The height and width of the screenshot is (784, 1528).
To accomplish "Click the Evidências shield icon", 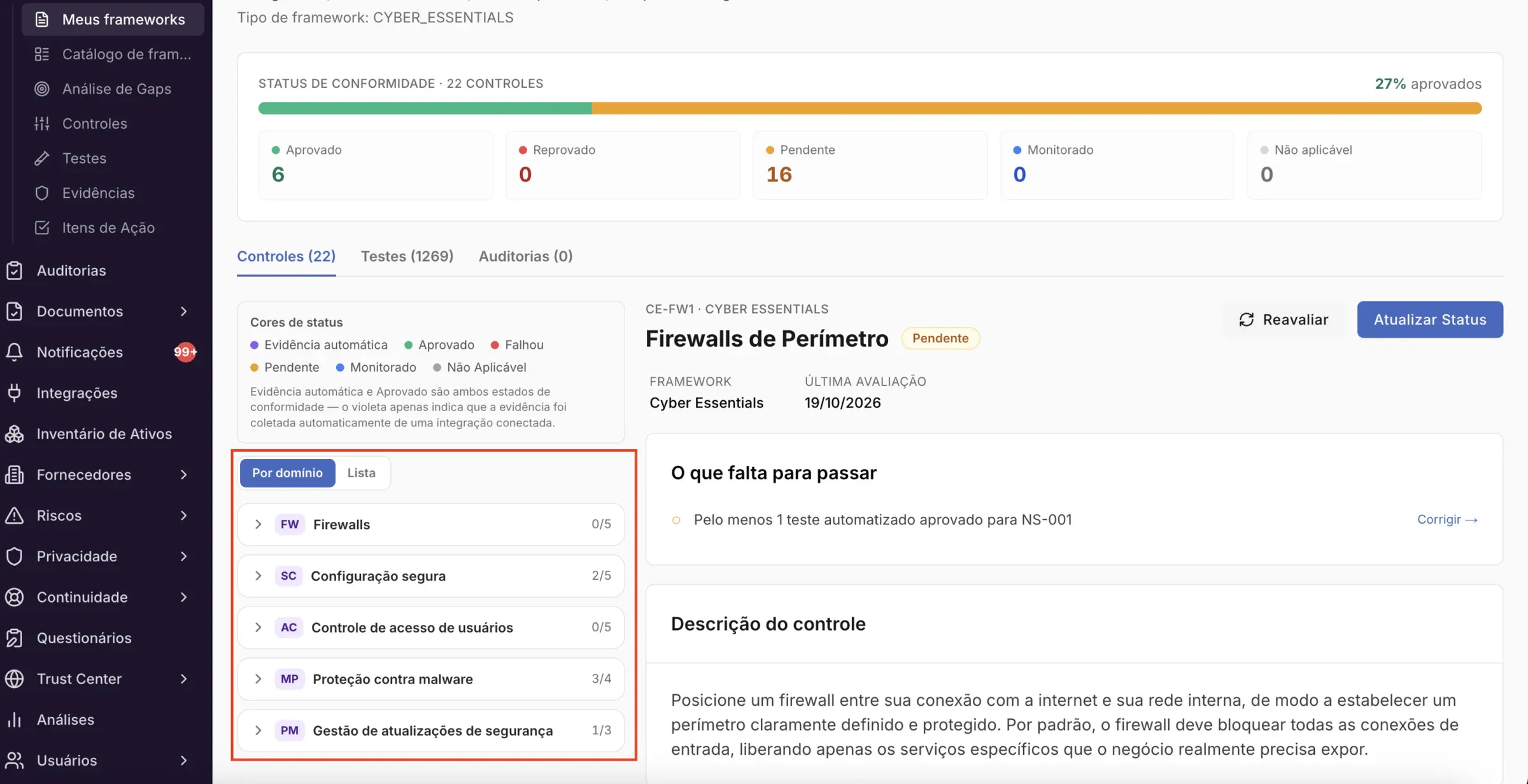I will [x=42, y=193].
